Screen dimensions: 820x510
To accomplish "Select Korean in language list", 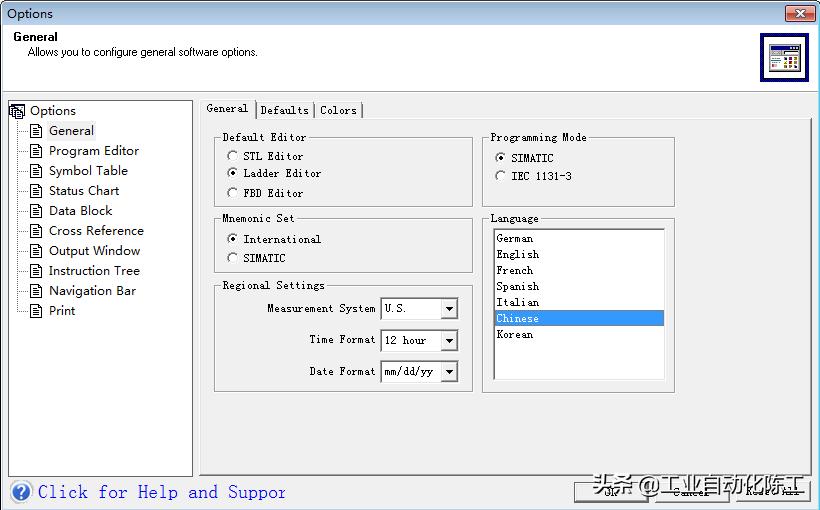I will coord(579,335).
